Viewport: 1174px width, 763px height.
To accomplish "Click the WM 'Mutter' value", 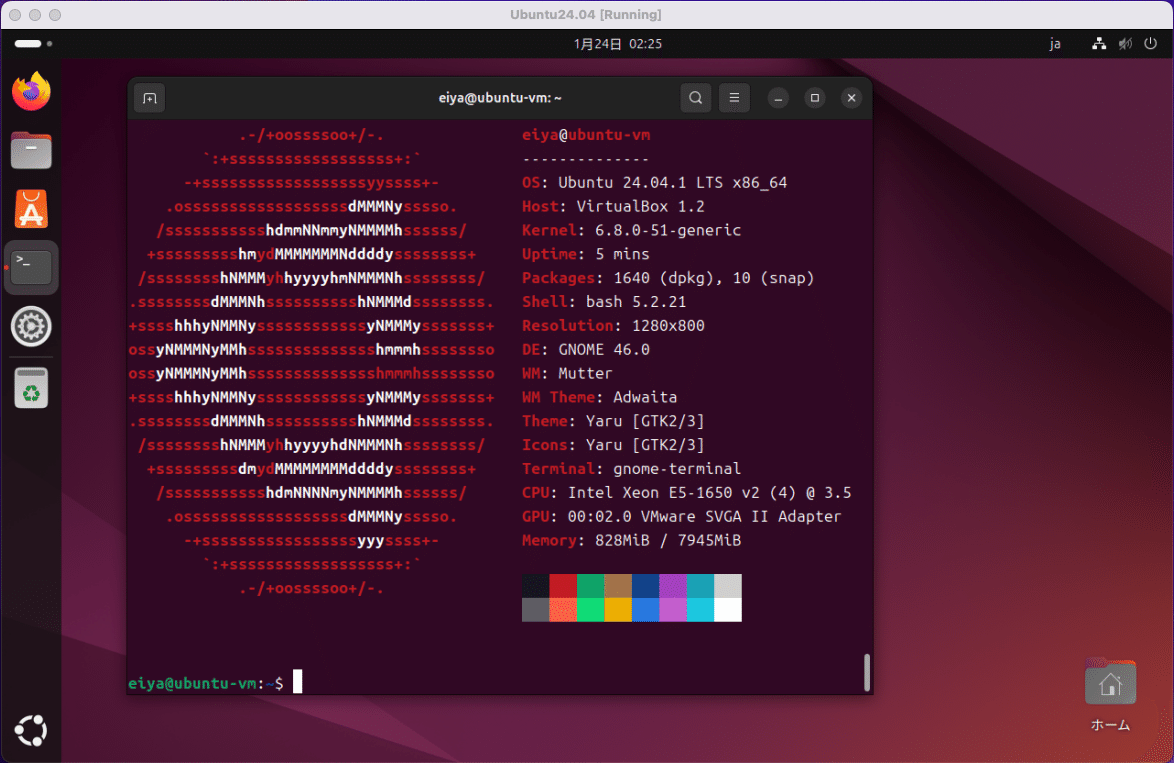I will 585,374.
